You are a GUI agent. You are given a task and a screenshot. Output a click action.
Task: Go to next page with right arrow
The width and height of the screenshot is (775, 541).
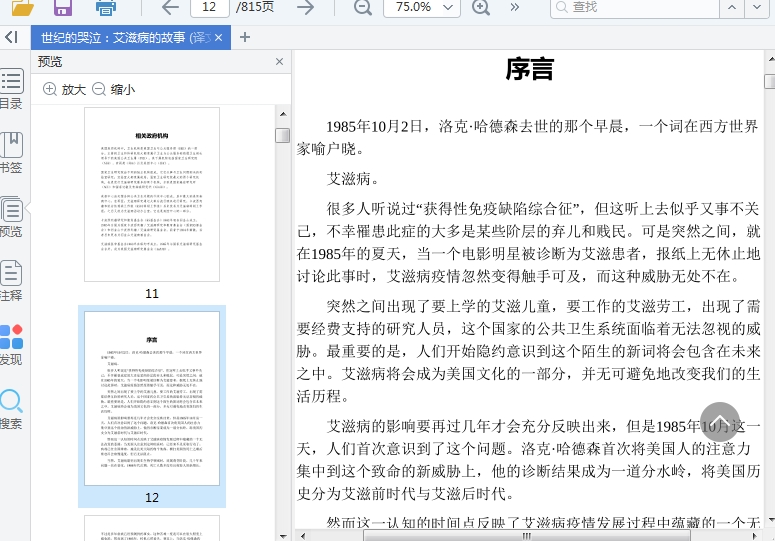coord(305,8)
